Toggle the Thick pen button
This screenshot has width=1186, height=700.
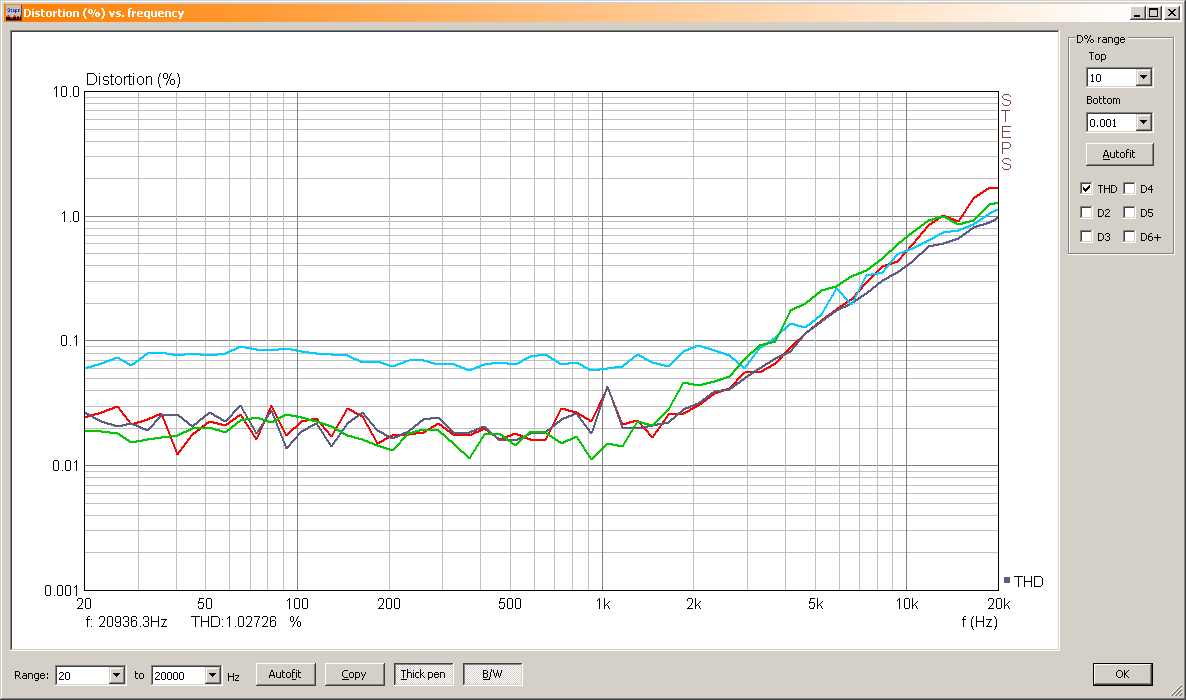(x=424, y=674)
